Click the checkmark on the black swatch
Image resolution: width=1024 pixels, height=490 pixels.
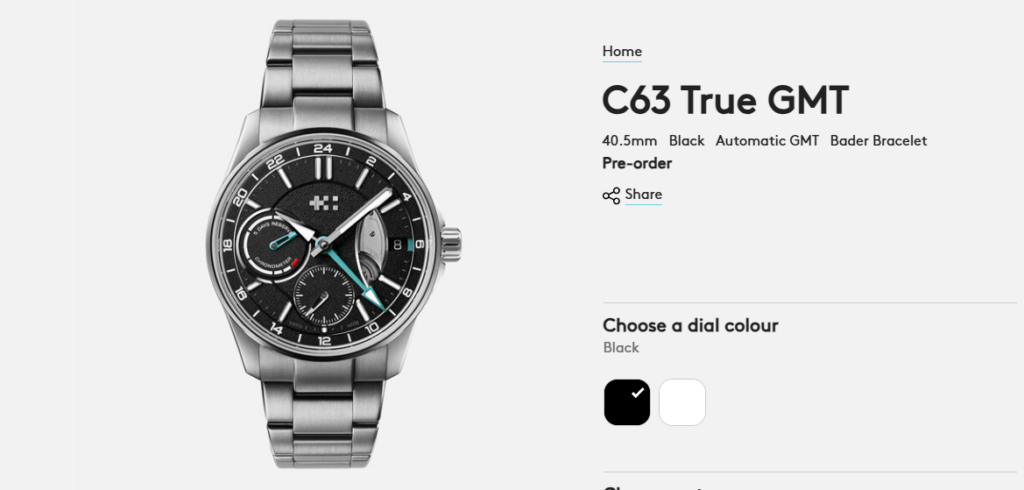pos(637,393)
